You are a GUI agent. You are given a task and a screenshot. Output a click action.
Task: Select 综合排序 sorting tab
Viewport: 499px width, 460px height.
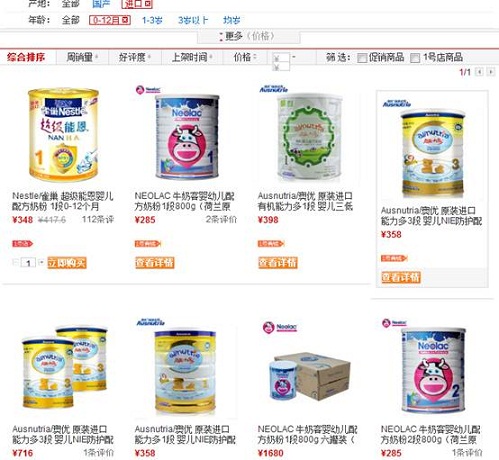(x=27, y=57)
